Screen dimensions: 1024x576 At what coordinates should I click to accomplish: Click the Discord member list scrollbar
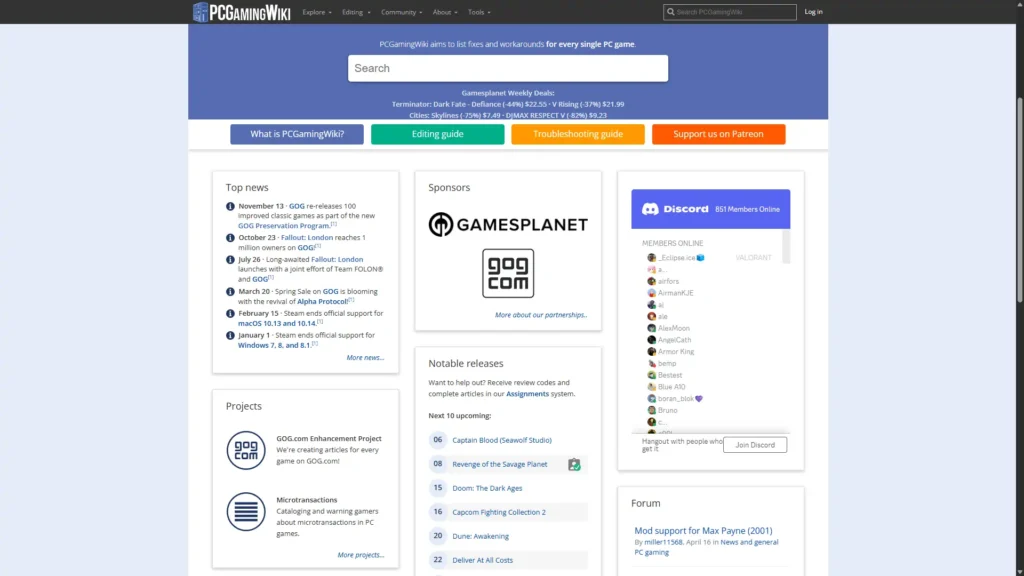[x=786, y=247]
